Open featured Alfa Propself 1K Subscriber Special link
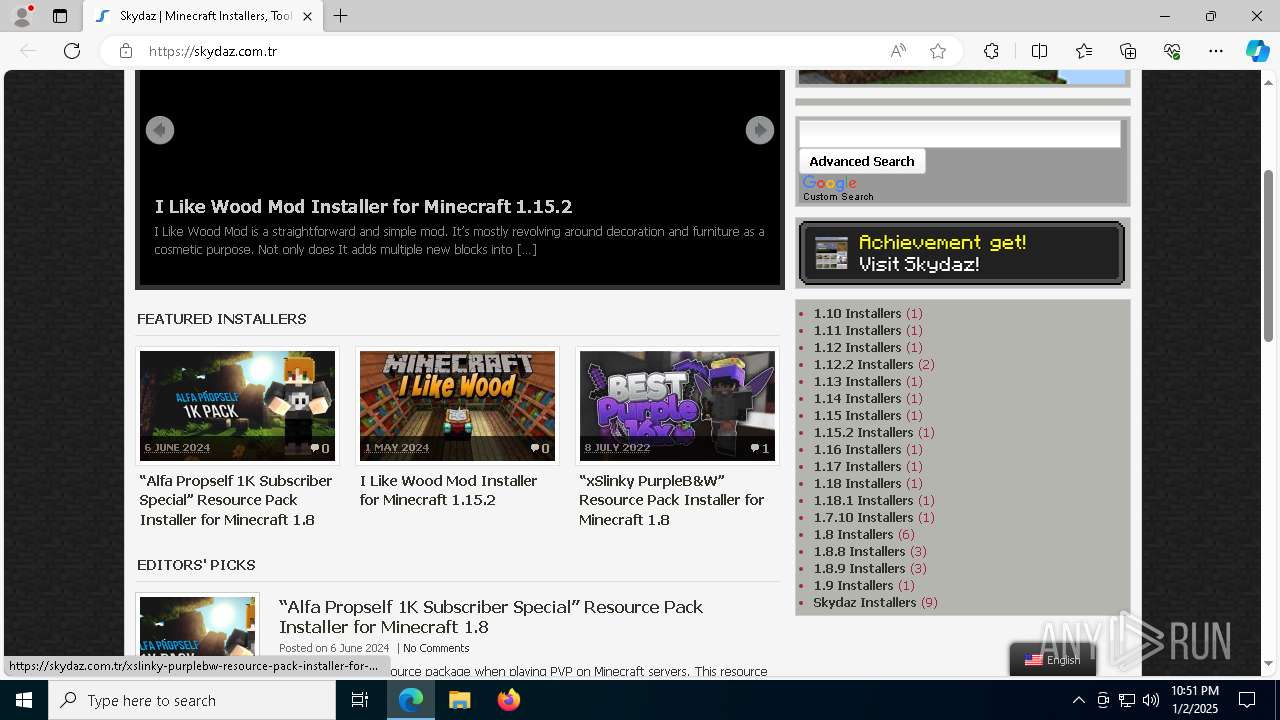This screenshot has width=1280, height=720. (x=236, y=500)
